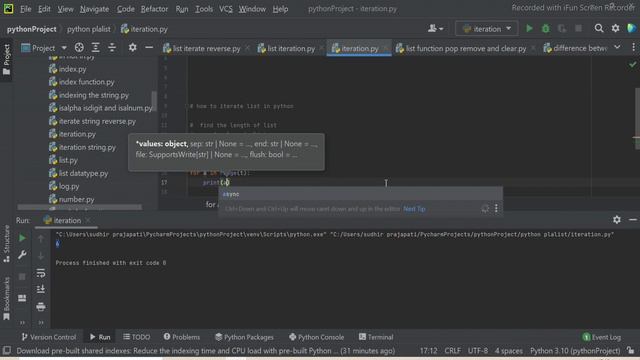Print the Run console output
Screen dimensions: 640x360
(x=41, y=307)
